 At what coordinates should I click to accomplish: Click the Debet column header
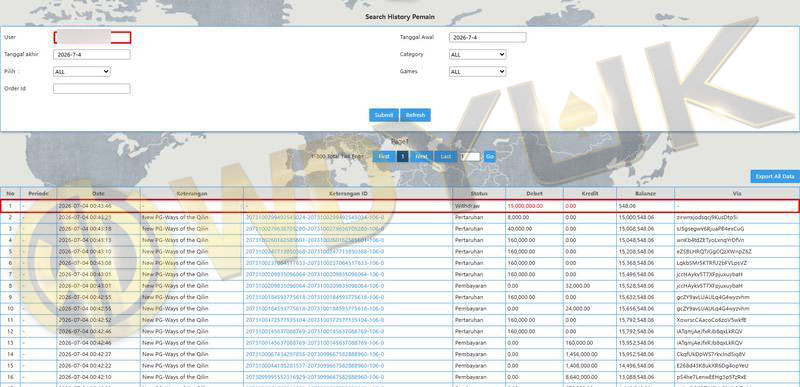pos(534,194)
